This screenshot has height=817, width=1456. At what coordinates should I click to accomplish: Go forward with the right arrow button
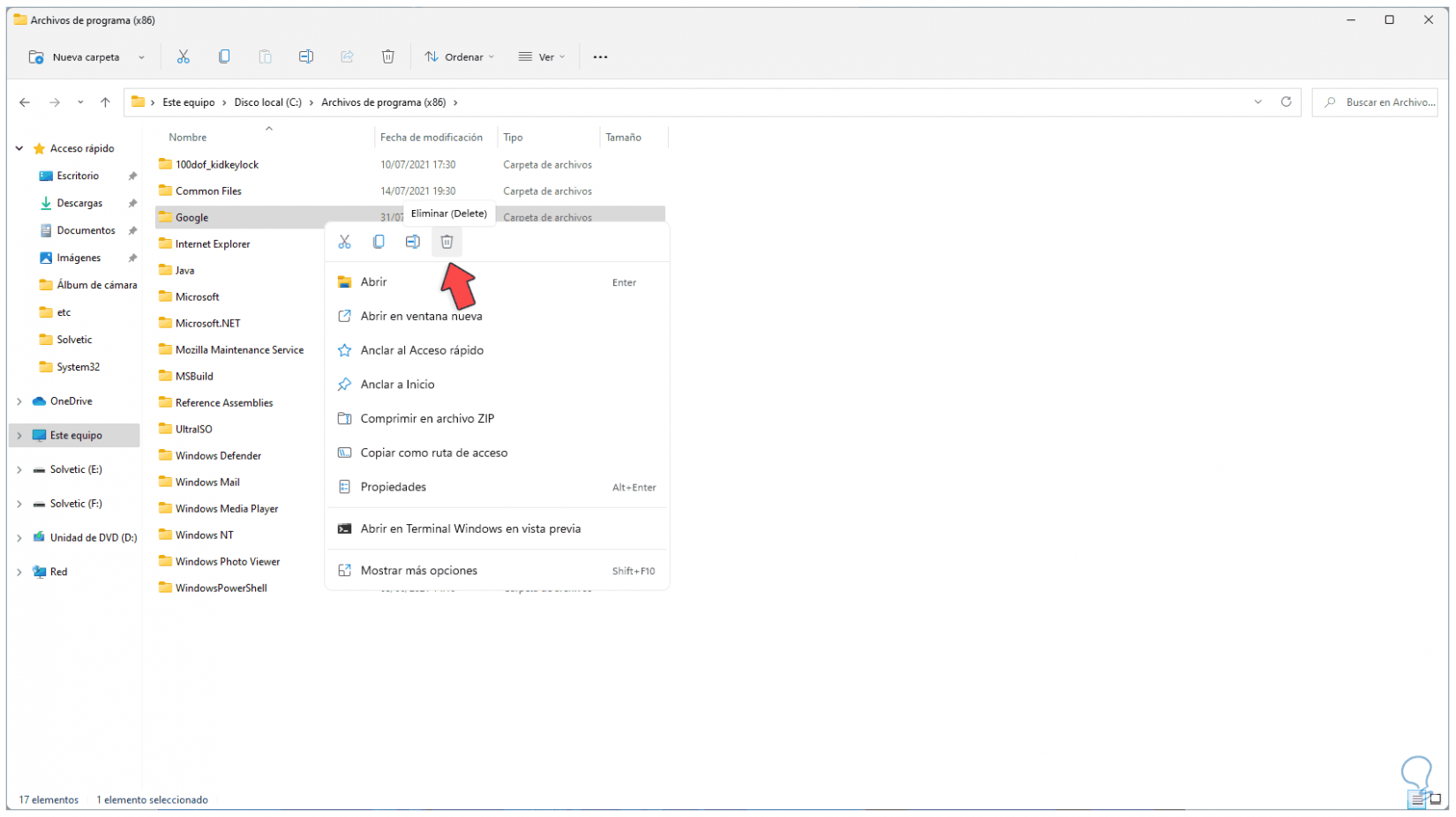(55, 102)
